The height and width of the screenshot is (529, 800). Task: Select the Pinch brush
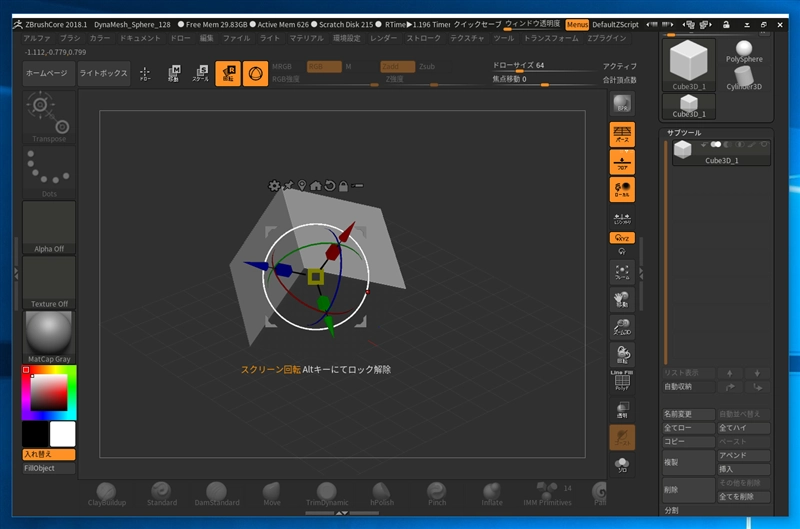coord(437,494)
